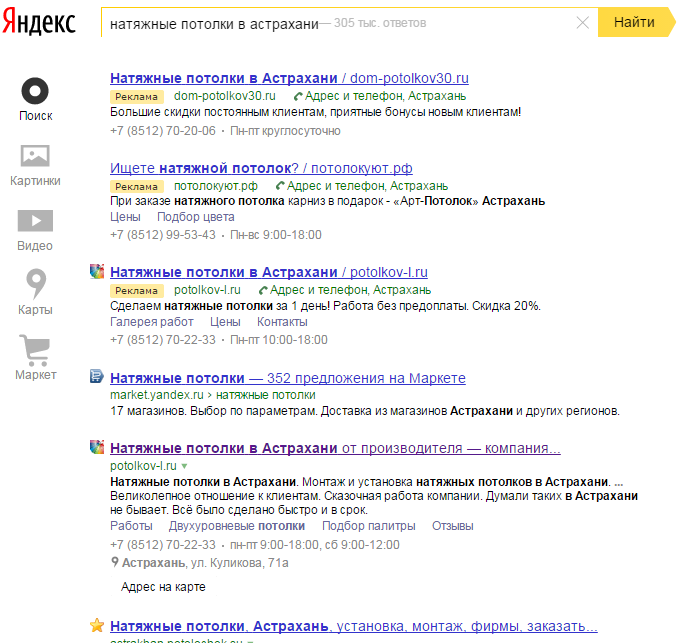This screenshot has width=681, height=643.
Task: Open установка, монтаж, фирмы result title
Action: click(354, 627)
